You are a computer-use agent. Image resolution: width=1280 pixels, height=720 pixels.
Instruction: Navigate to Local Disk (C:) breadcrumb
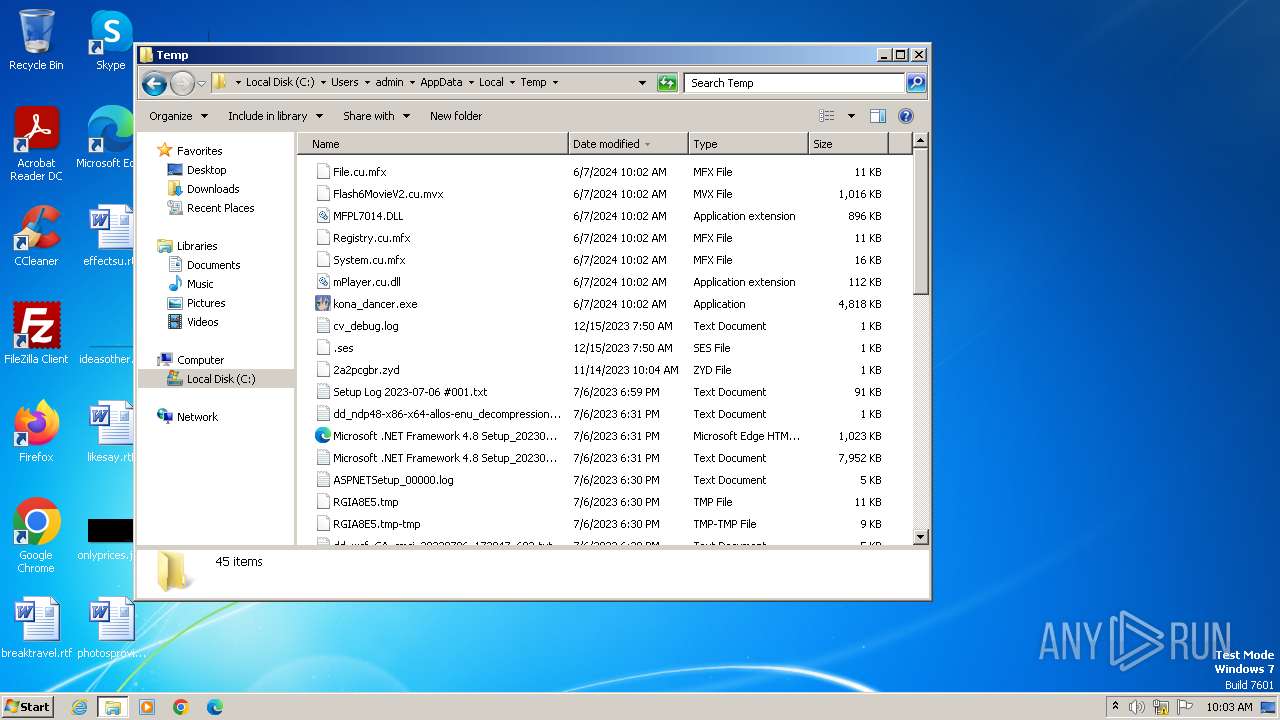280,83
